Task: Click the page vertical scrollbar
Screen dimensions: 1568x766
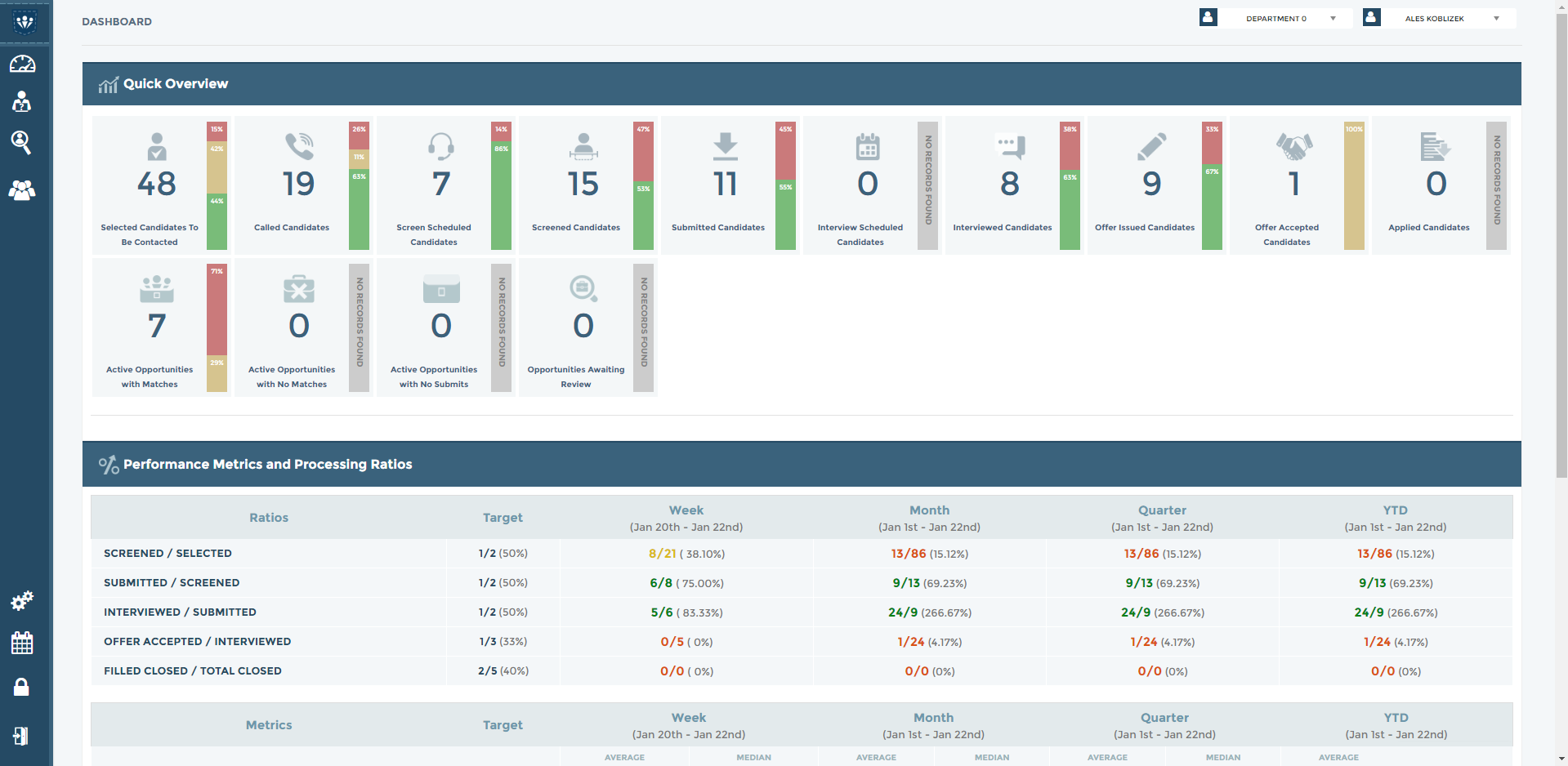Action: pyautogui.click(x=1561, y=245)
